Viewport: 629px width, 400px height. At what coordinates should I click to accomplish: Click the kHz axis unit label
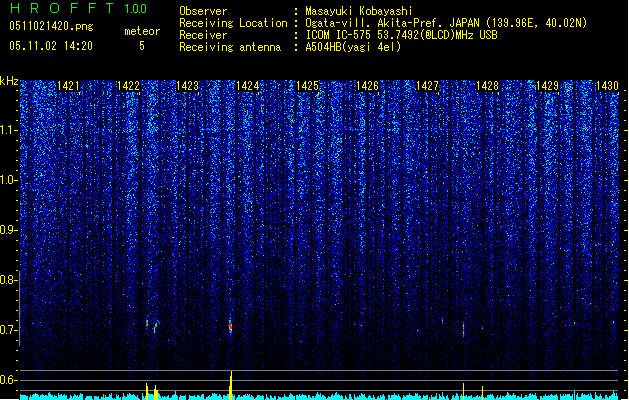point(9,81)
